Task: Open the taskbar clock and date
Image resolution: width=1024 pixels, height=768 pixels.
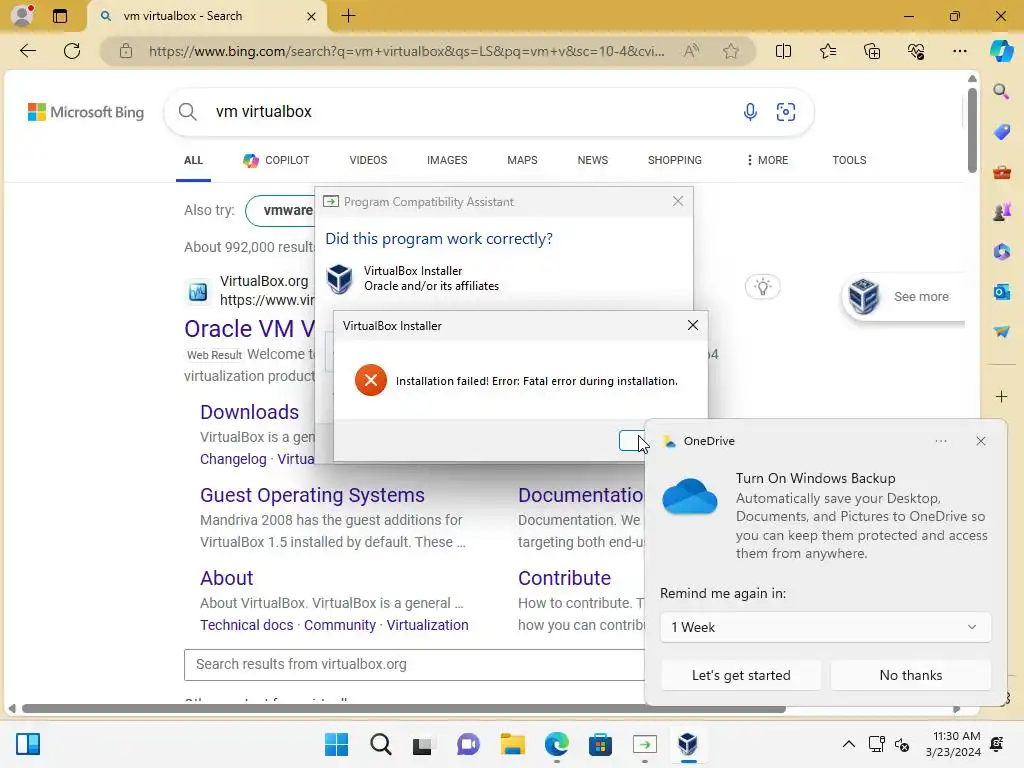Action: coord(953,744)
